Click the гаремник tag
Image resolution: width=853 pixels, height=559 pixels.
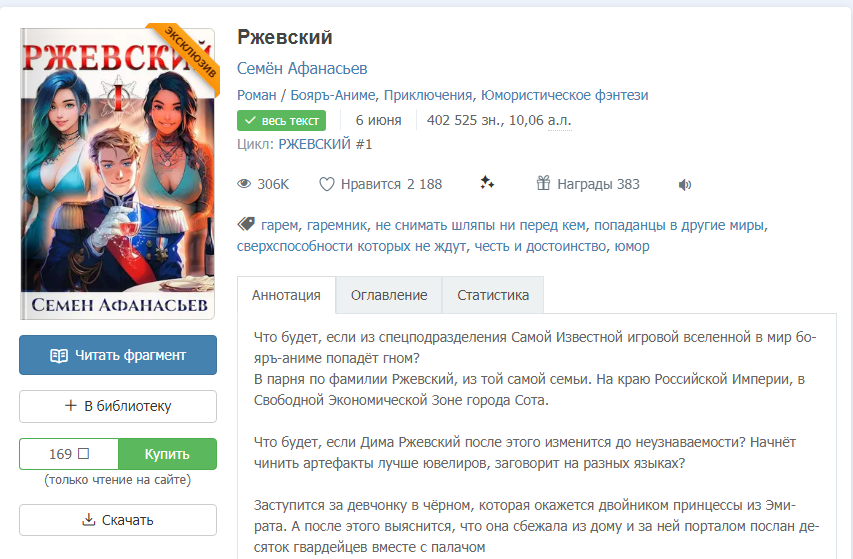337,225
